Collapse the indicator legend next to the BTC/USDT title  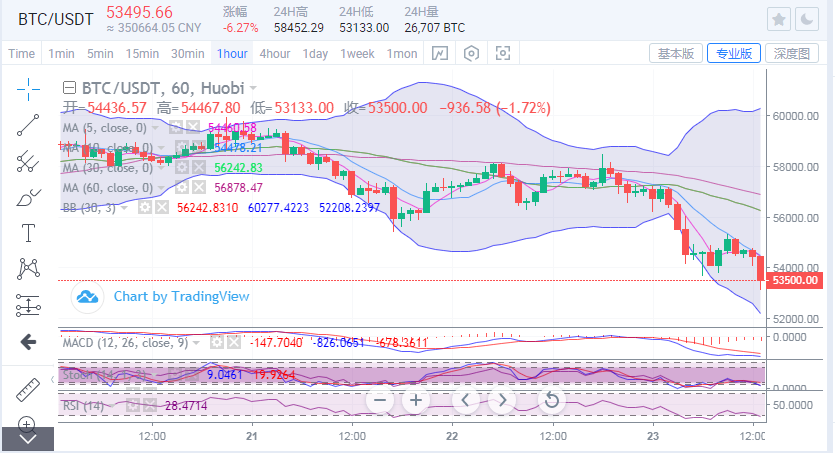coord(69,87)
